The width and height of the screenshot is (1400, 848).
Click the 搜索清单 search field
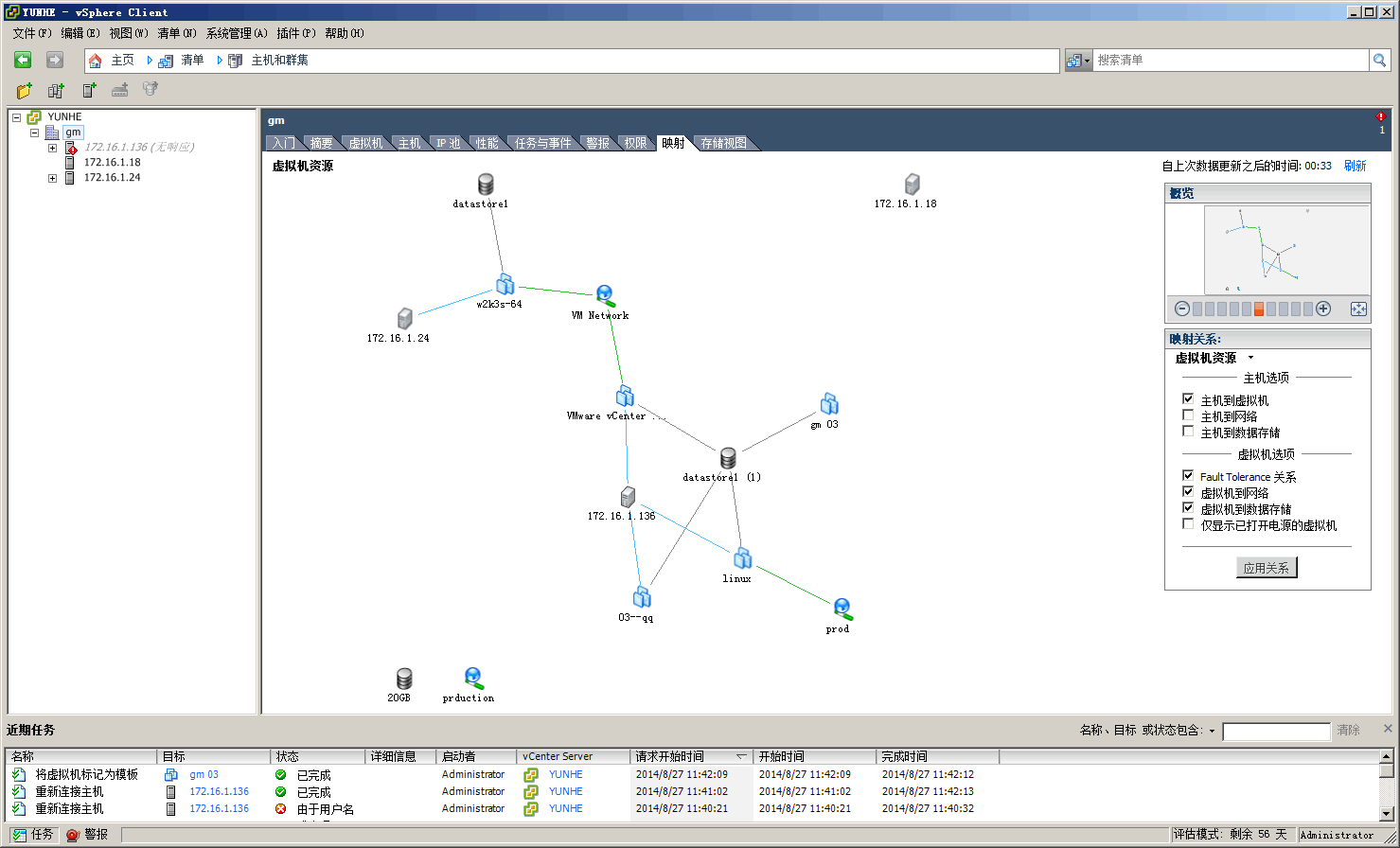[1231, 60]
